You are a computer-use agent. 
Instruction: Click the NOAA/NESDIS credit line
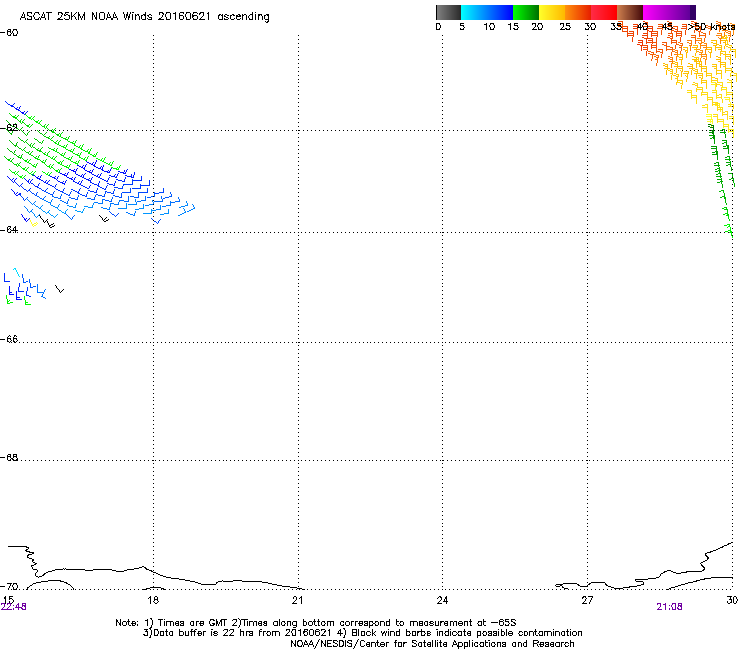[x=432, y=644]
